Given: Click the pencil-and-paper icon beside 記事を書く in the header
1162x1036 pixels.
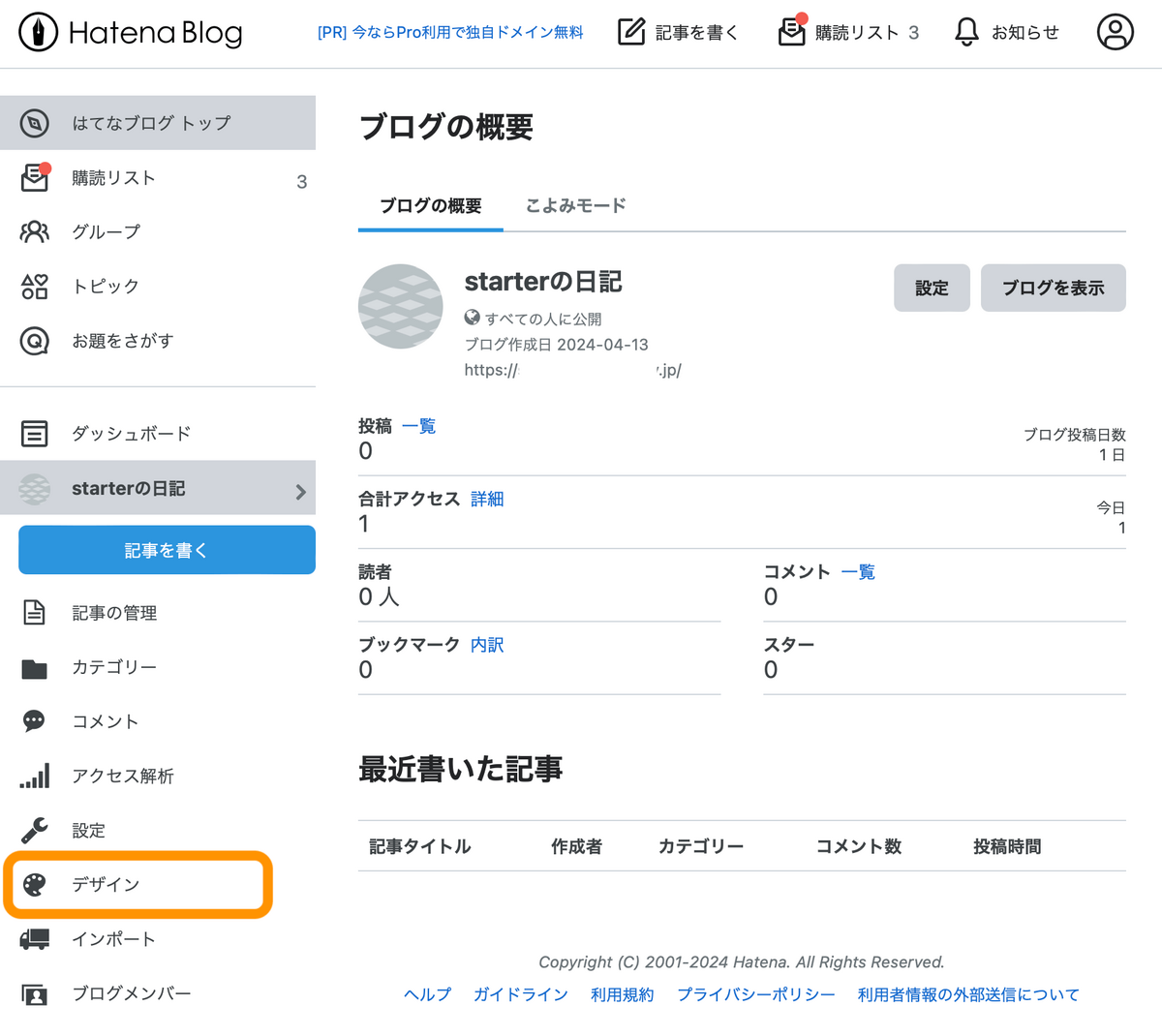Looking at the screenshot, I should 631,32.
